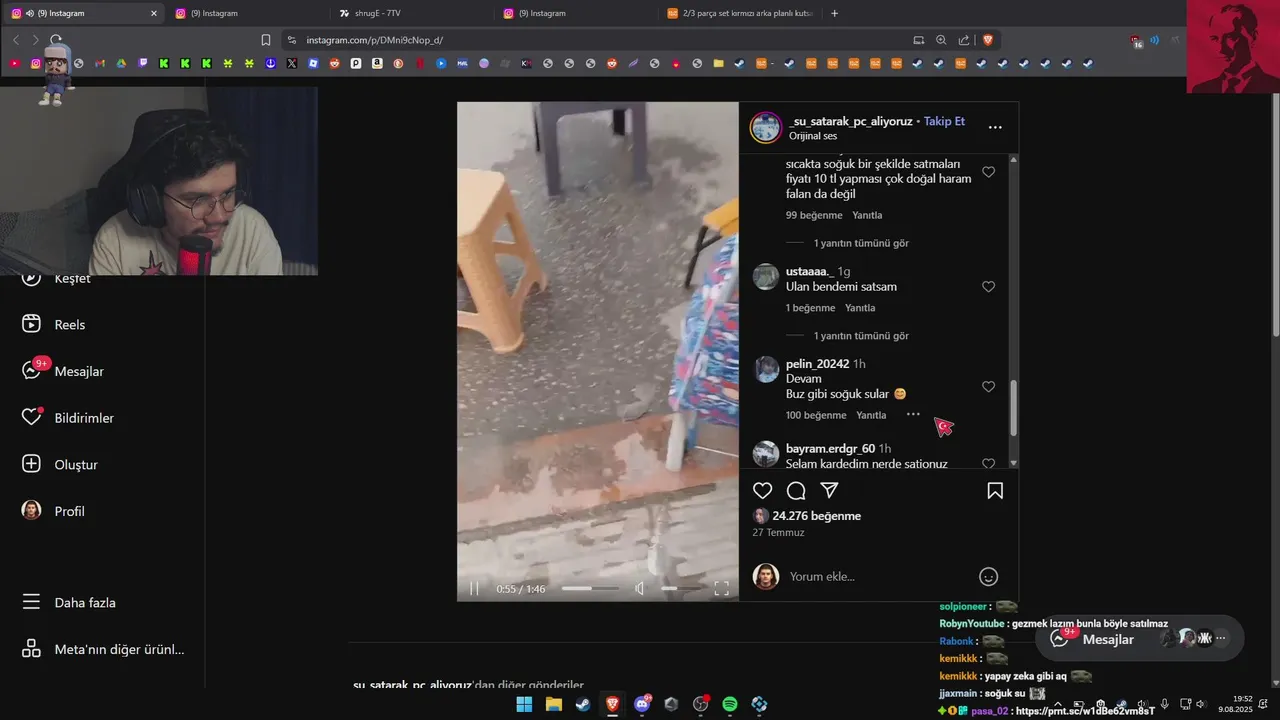Switch to the kırmızı arka planlı kutsa tab
This screenshot has width=1280, height=720.
click(x=742, y=13)
